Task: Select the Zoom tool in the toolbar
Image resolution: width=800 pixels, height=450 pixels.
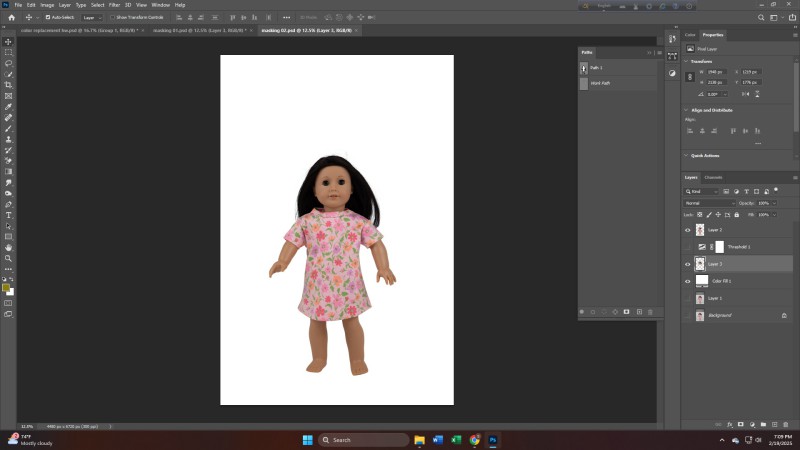Action: tap(9, 258)
